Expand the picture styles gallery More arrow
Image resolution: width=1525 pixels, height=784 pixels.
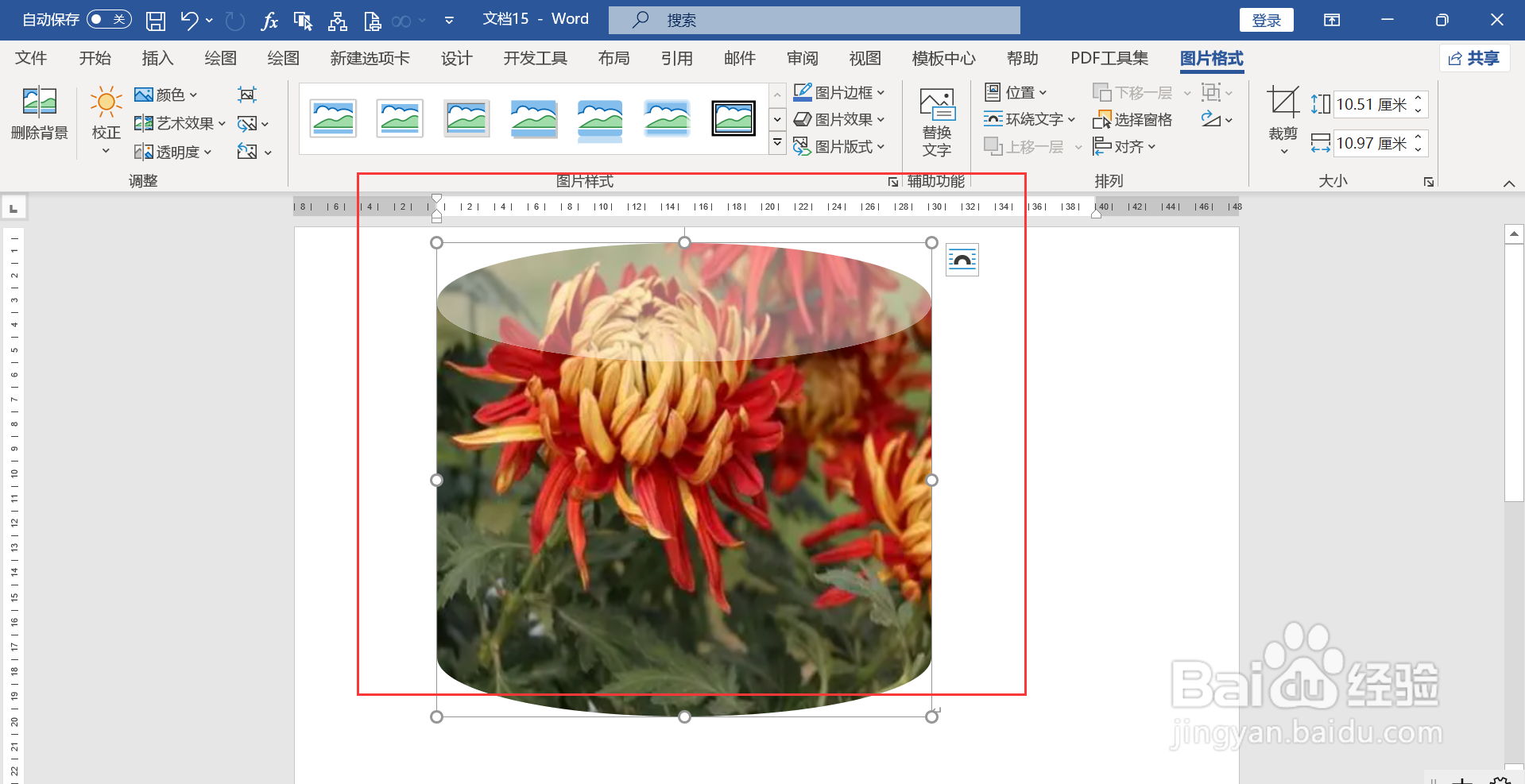[777, 144]
